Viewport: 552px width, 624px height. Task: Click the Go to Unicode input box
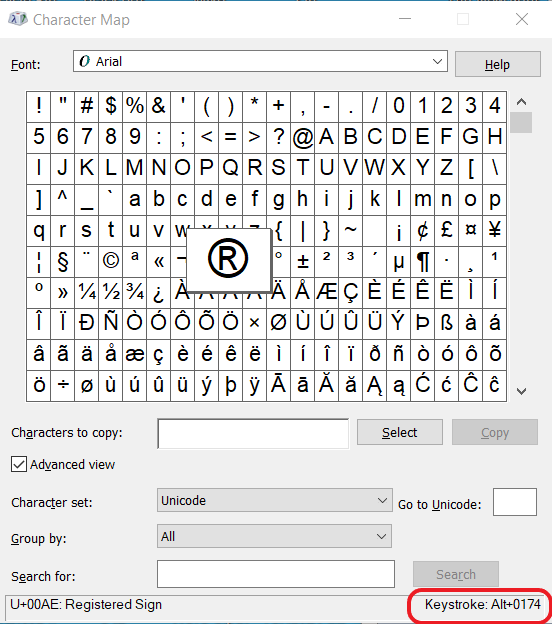pos(515,502)
